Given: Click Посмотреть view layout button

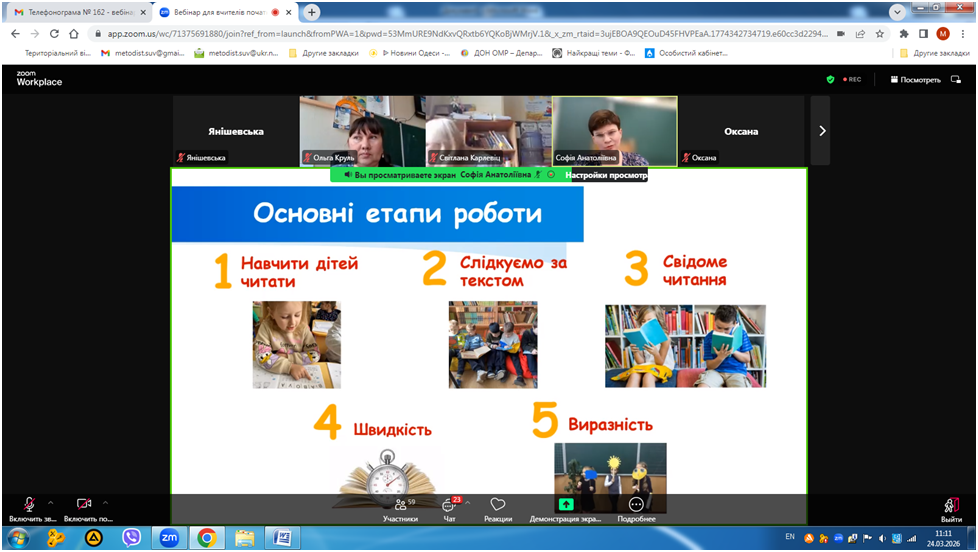Looking at the screenshot, I should point(913,79).
